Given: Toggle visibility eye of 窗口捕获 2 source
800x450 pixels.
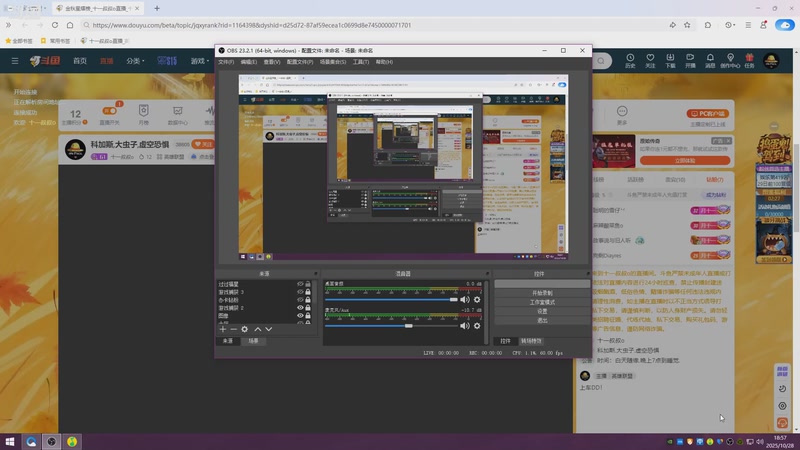Looking at the screenshot, I should click(300, 308).
